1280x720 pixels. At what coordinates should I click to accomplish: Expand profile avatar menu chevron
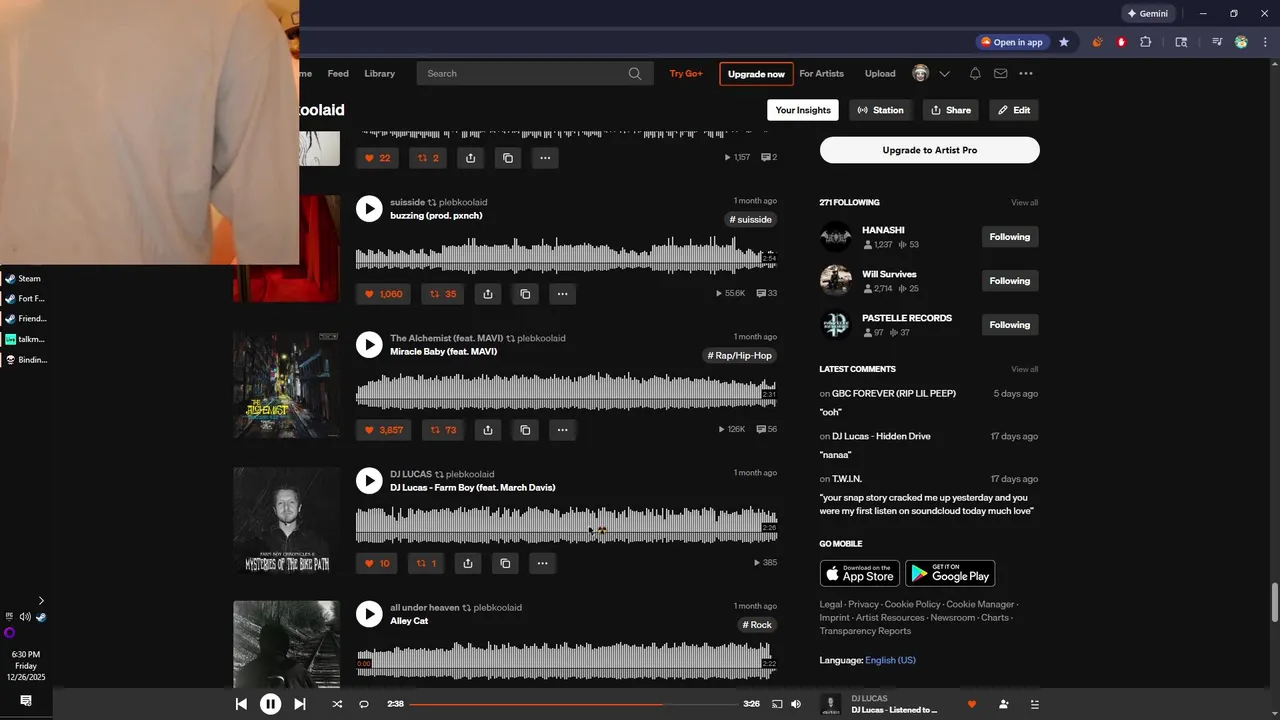click(x=944, y=73)
